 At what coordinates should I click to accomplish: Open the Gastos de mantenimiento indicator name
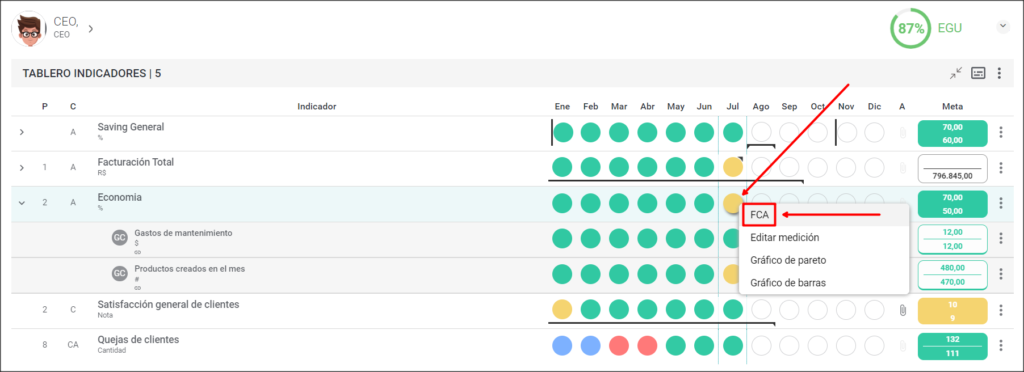[183, 233]
